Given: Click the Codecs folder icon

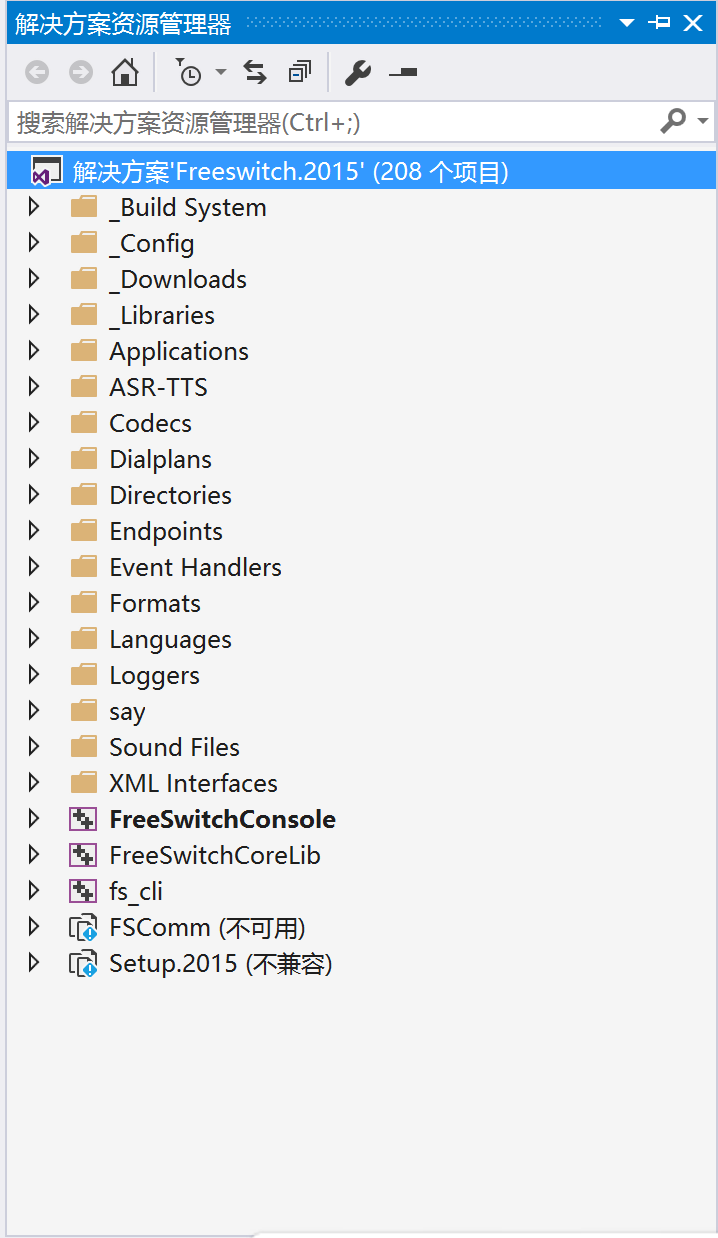Looking at the screenshot, I should point(84,423).
